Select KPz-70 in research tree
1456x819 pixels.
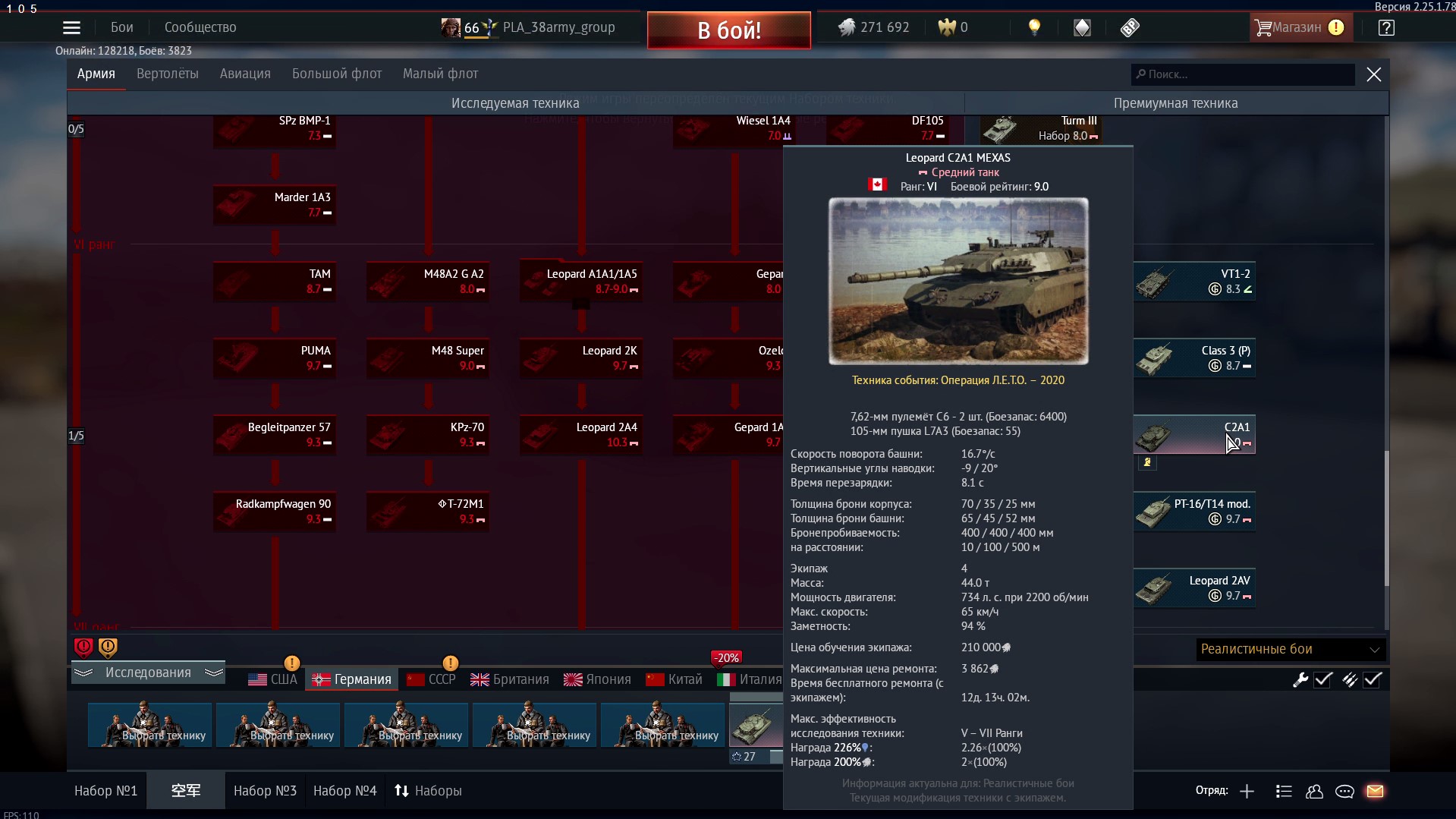click(428, 435)
